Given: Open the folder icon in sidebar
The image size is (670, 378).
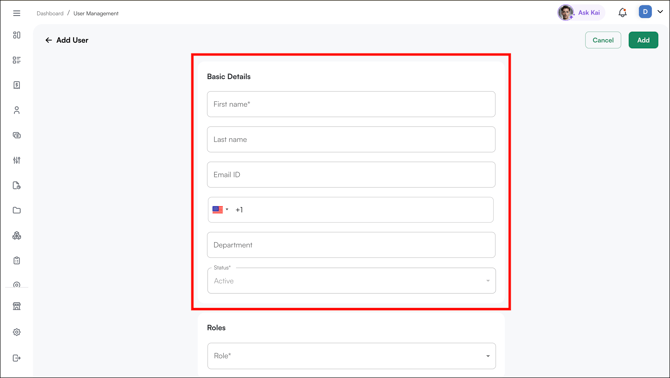Looking at the screenshot, I should (x=17, y=210).
